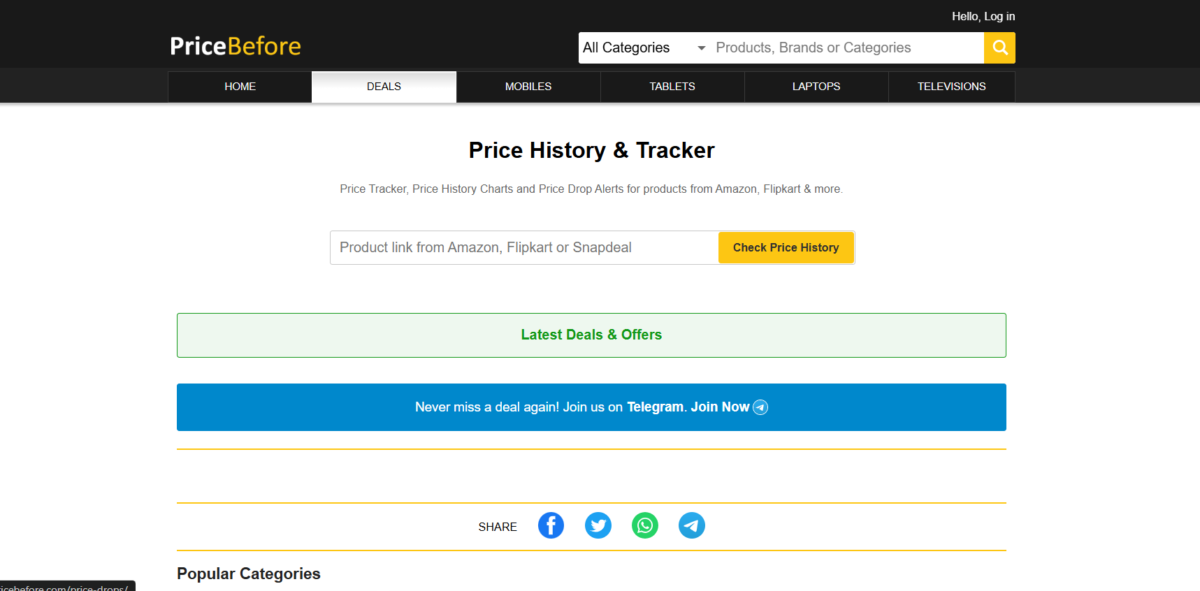
Task: Share via WhatsApp icon
Action: coord(645,525)
